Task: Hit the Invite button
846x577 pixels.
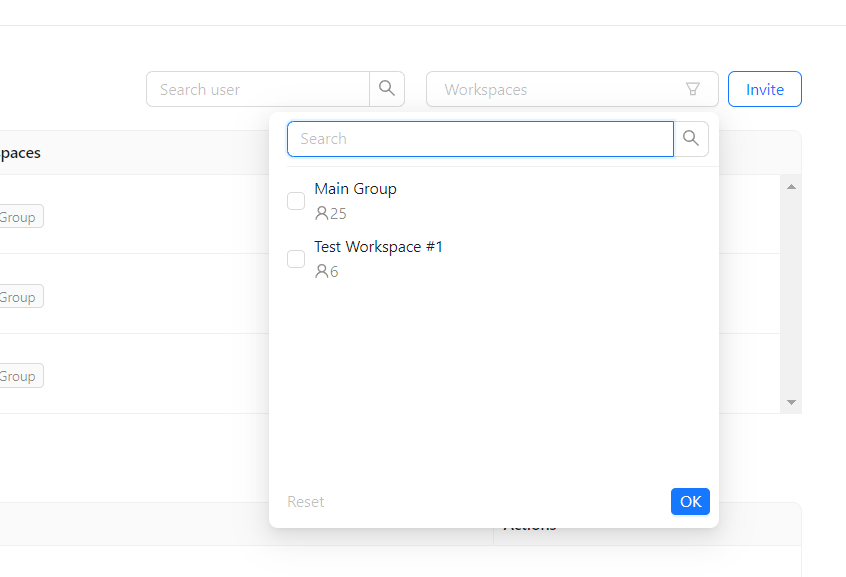Action: pyautogui.click(x=764, y=89)
